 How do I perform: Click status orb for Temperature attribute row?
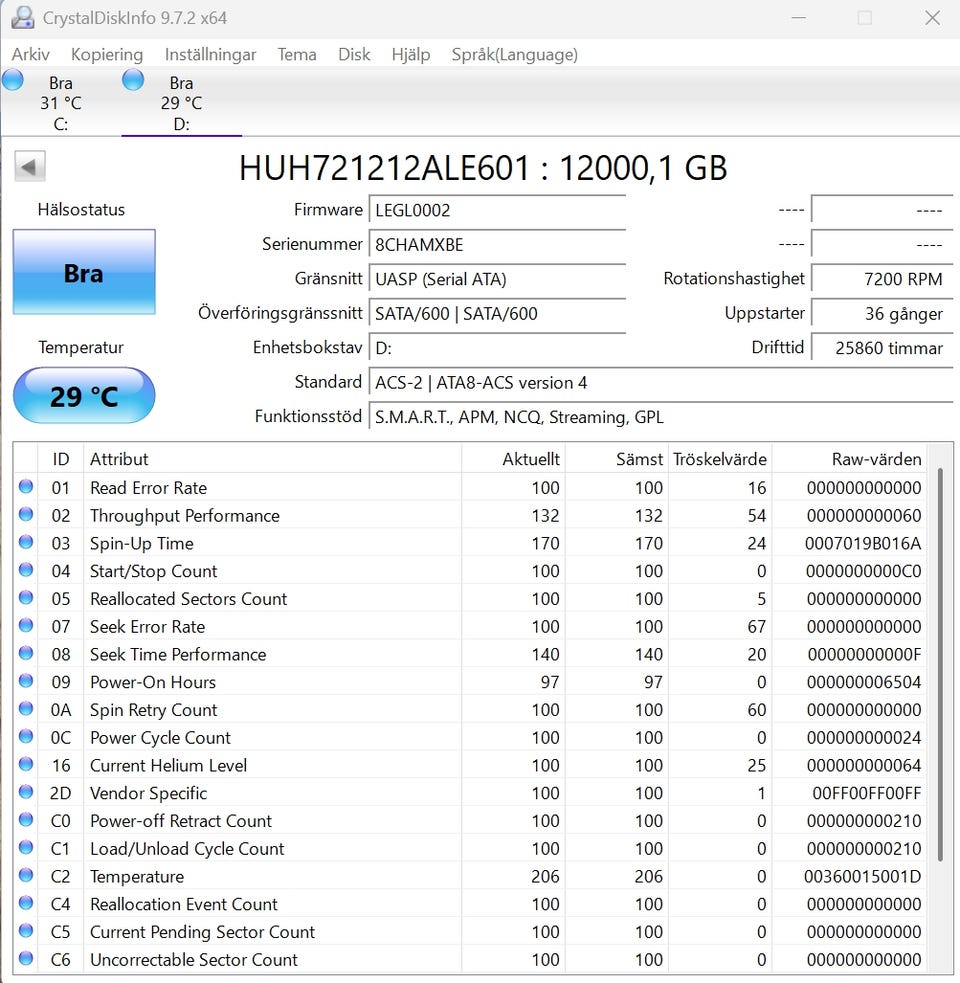click(26, 876)
